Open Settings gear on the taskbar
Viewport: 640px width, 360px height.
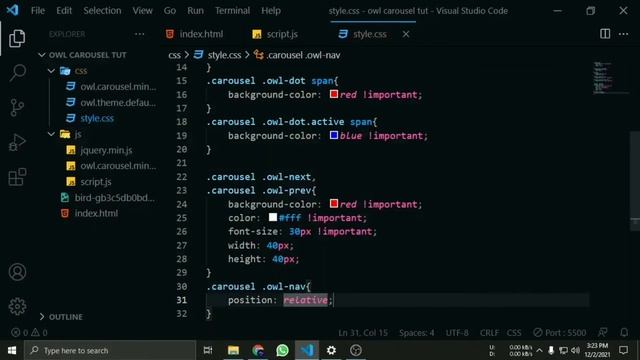pos(331,350)
